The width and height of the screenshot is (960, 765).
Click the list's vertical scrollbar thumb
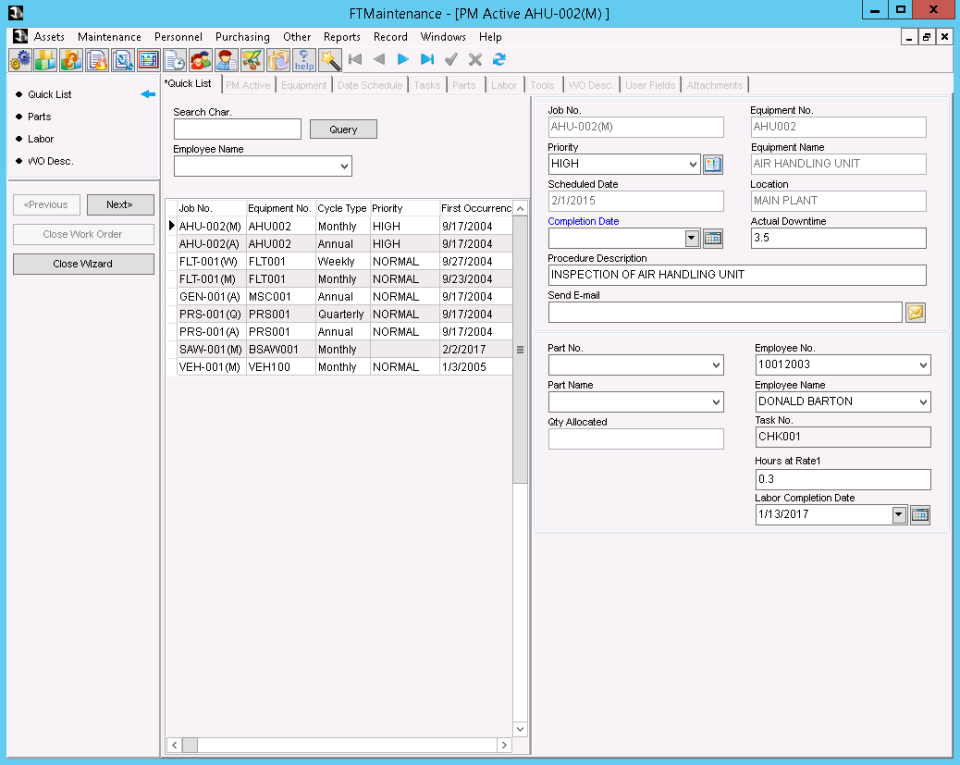tap(519, 350)
